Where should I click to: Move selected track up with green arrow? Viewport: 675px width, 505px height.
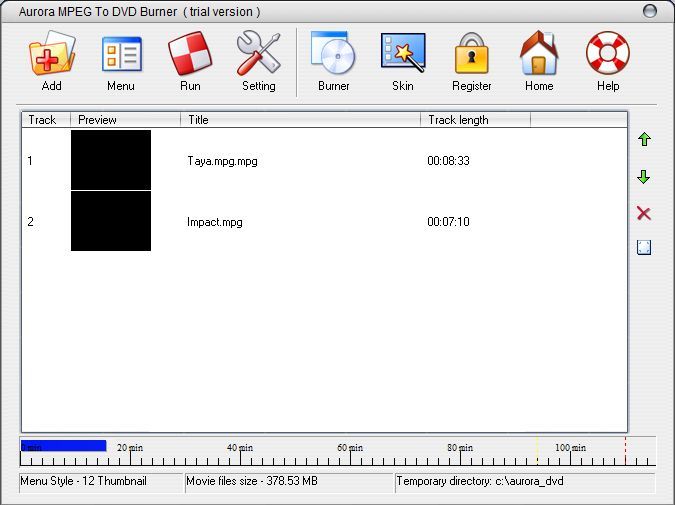pyautogui.click(x=644, y=139)
